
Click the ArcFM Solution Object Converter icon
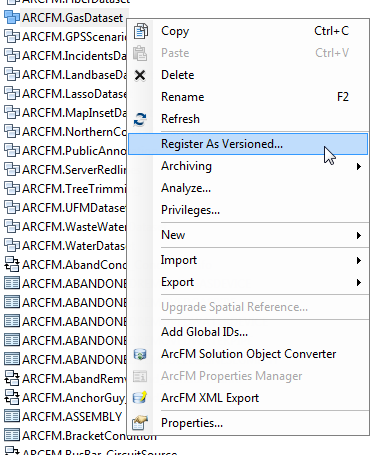pyautogui.click(x=140, y=354)
